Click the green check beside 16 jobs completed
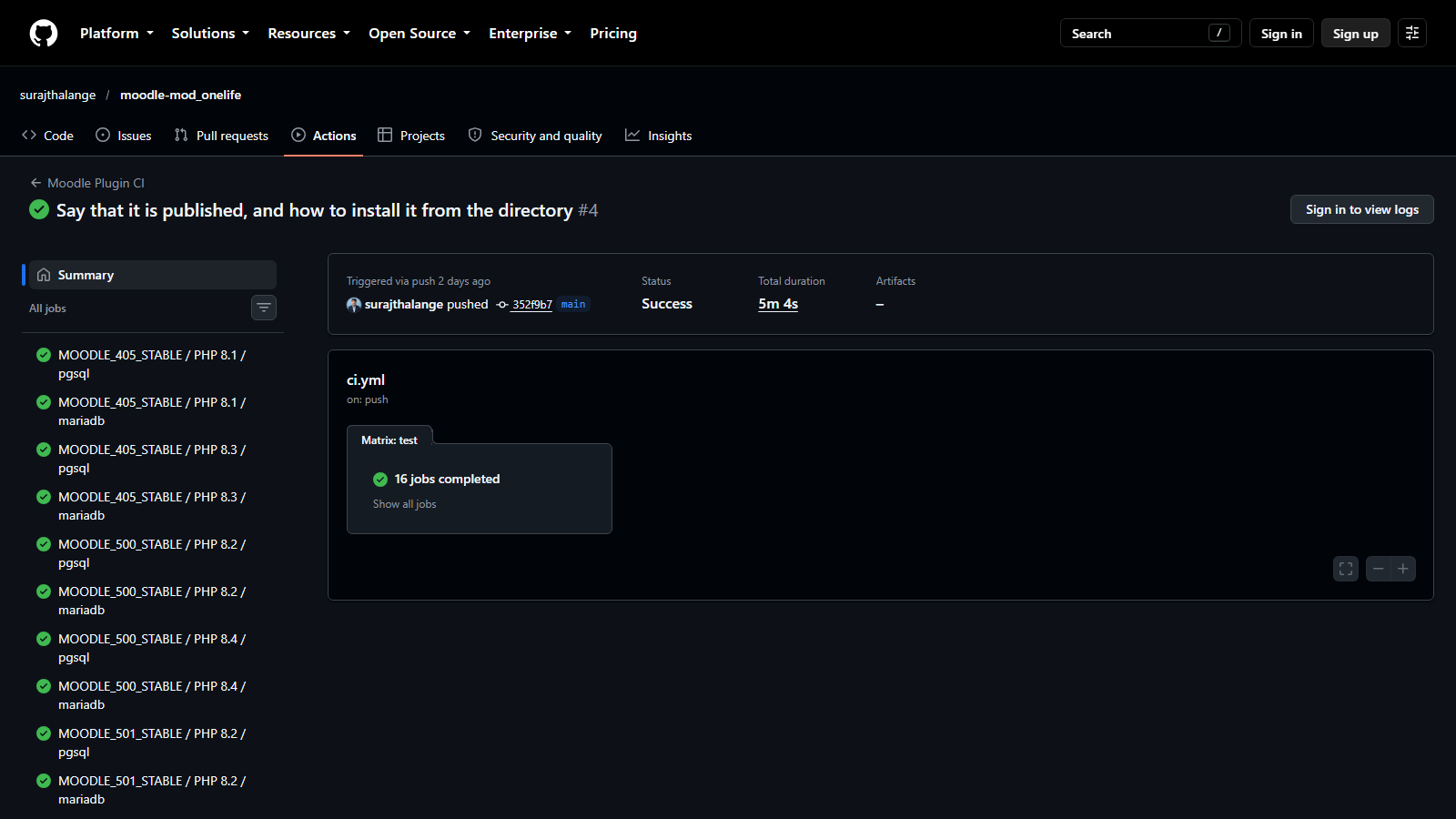The height and width of the screenshot is (819, 1456). point(380,480)
